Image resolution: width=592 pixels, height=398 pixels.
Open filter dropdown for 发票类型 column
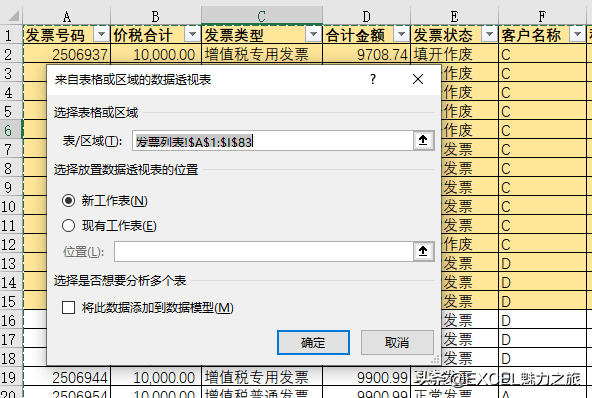click(313, 35)
